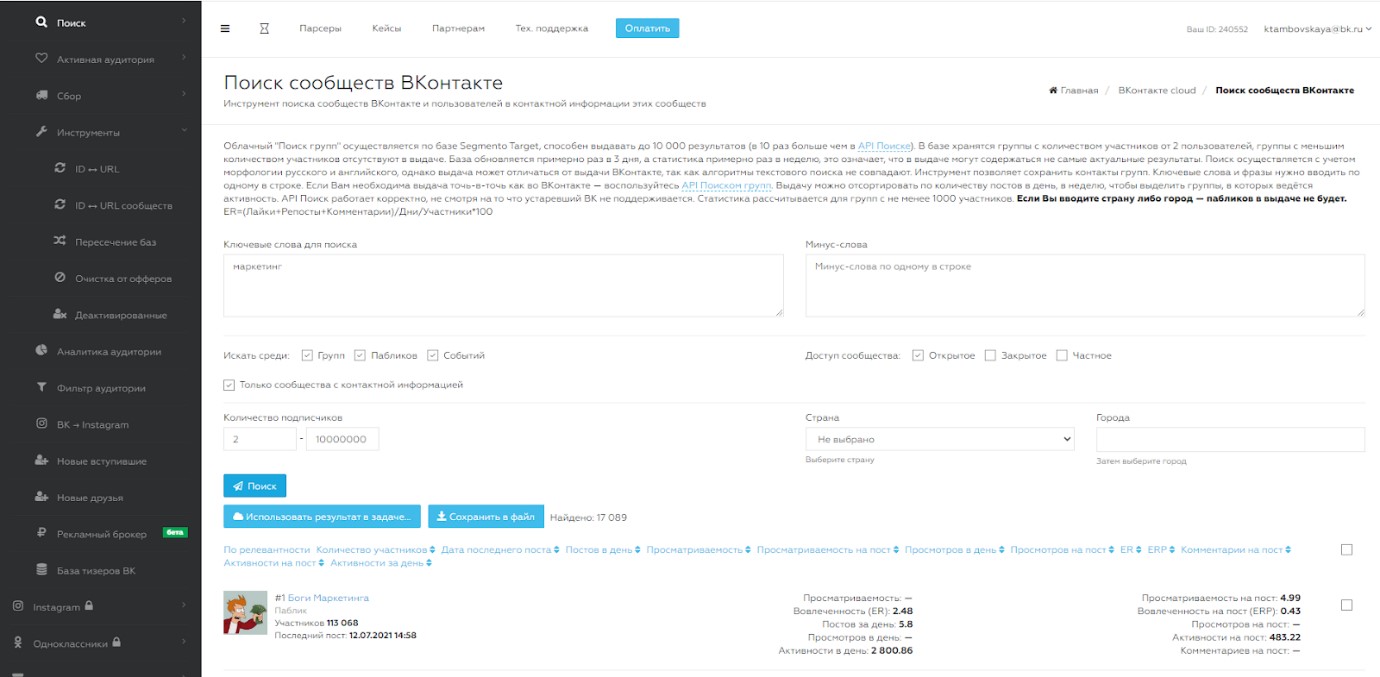The width and height of the screenshot is (1380, 677).
Task: Click Использовать результат в задаче button
Action: [x=322, y=516]
